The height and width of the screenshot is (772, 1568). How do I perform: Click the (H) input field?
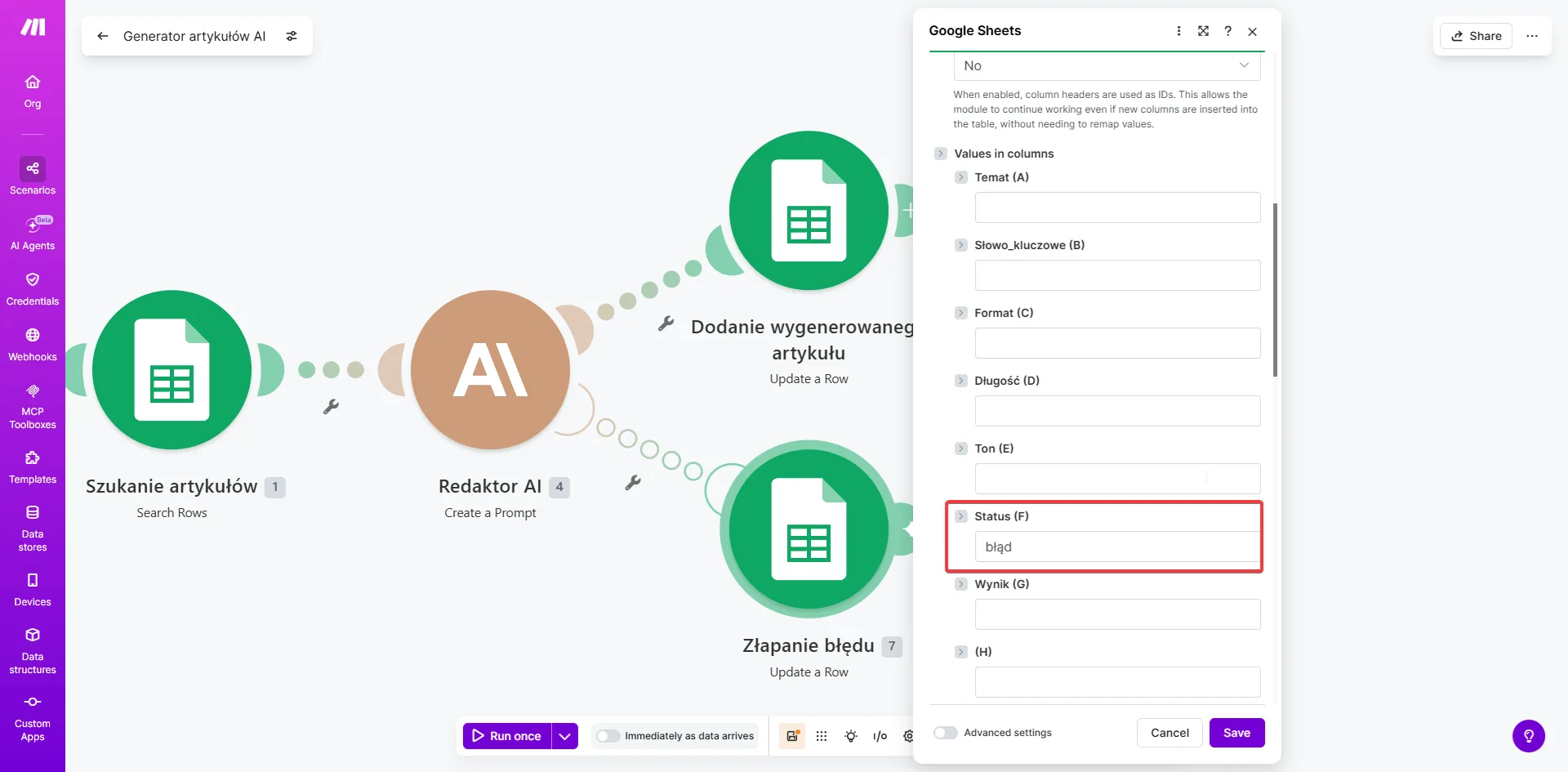(x=1117, y=682)
